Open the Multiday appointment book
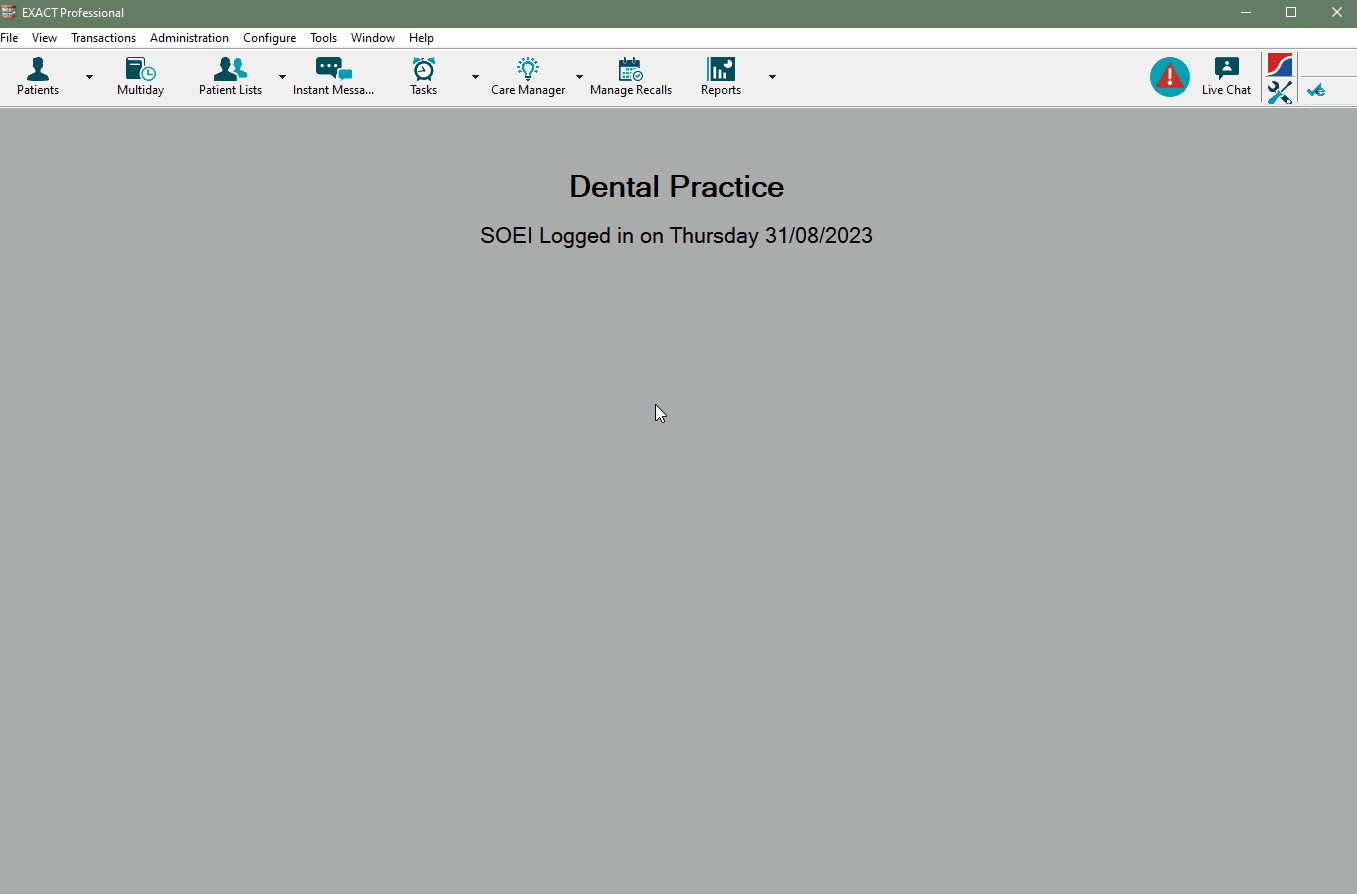The image size is (1357, 894). 140,77
